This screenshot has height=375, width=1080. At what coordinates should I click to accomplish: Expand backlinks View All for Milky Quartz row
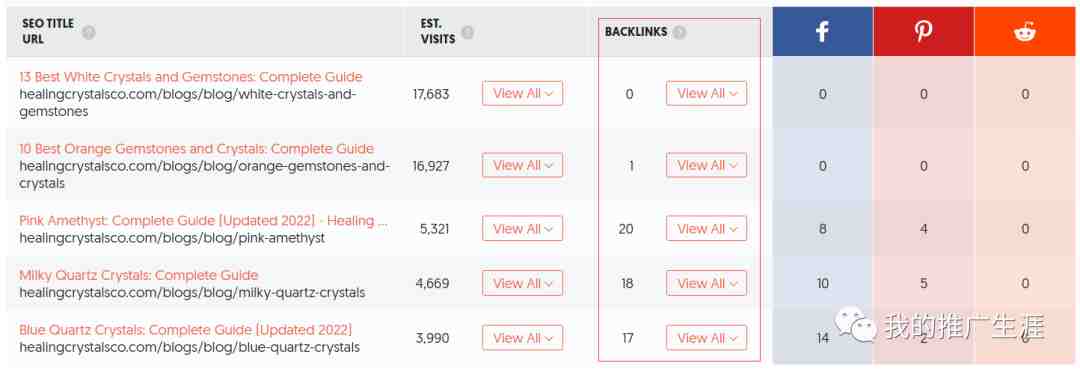pyautogui.click(x=707, y=283)
